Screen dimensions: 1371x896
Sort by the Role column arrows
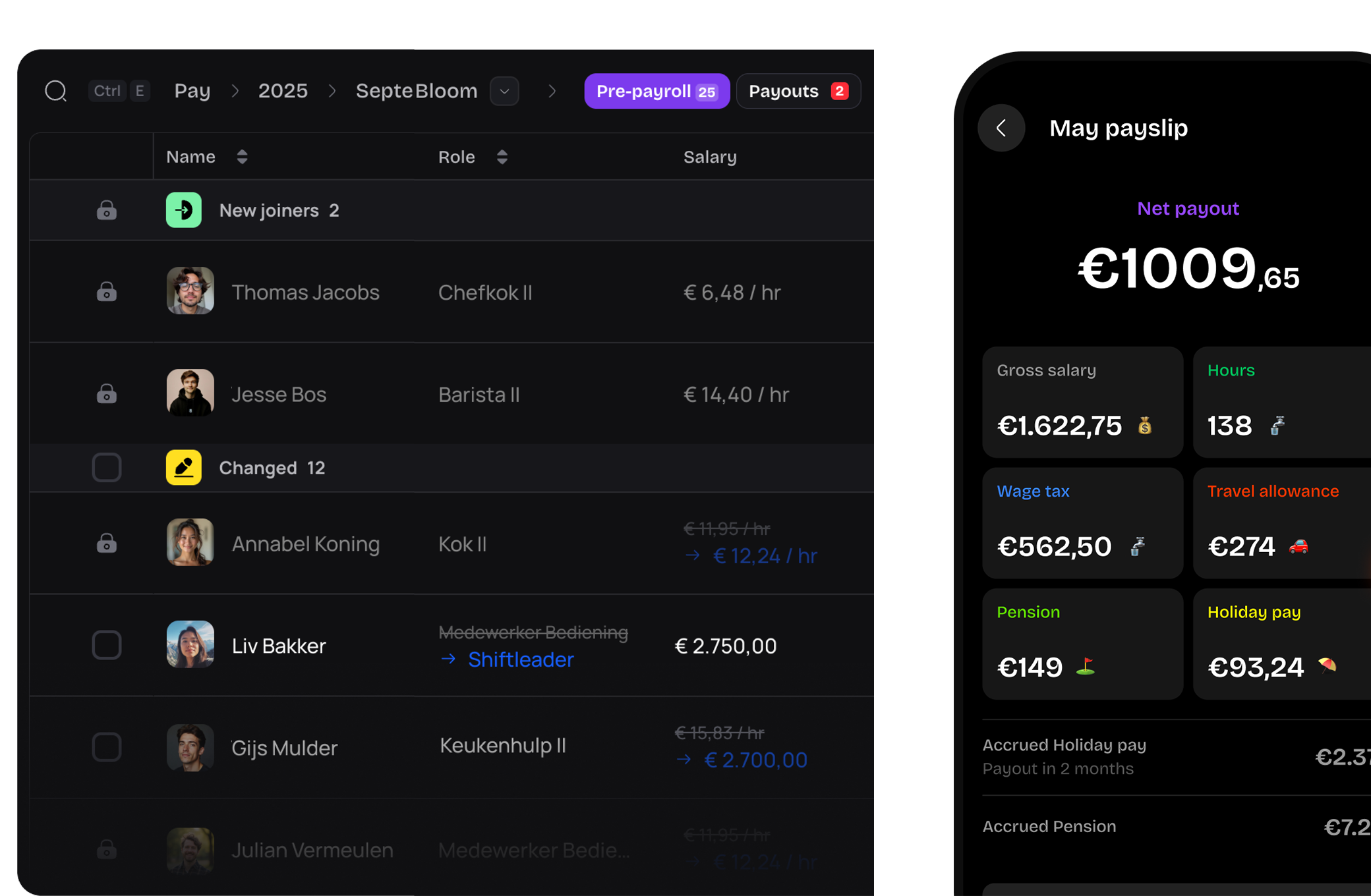(x=502, y=157)
